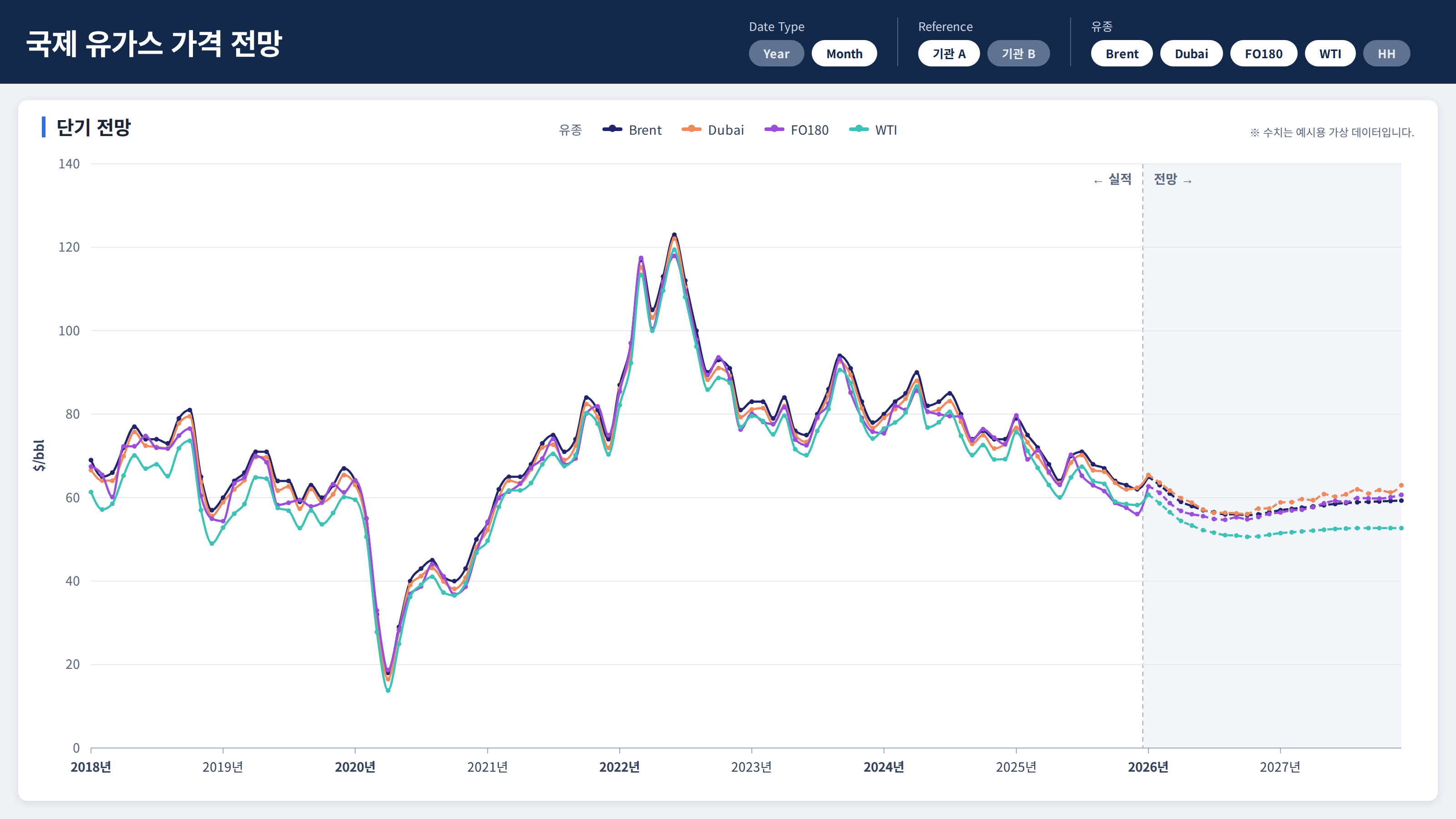
Task: Select the Year date type
Action: 776,54
